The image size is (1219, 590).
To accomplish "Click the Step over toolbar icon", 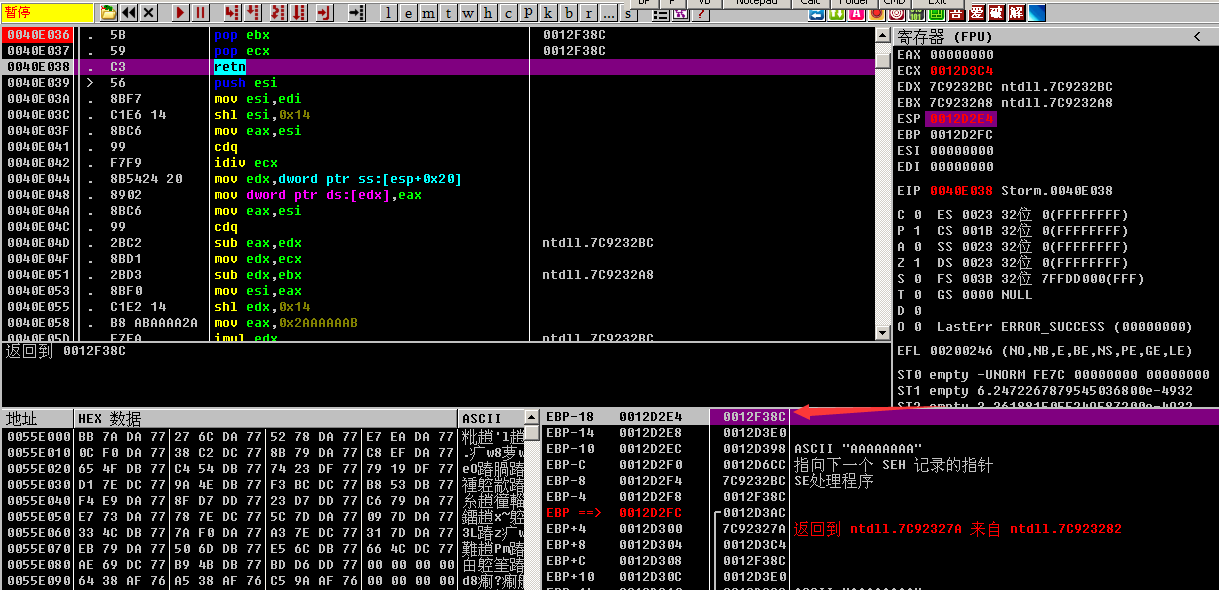I will [254, 13].
